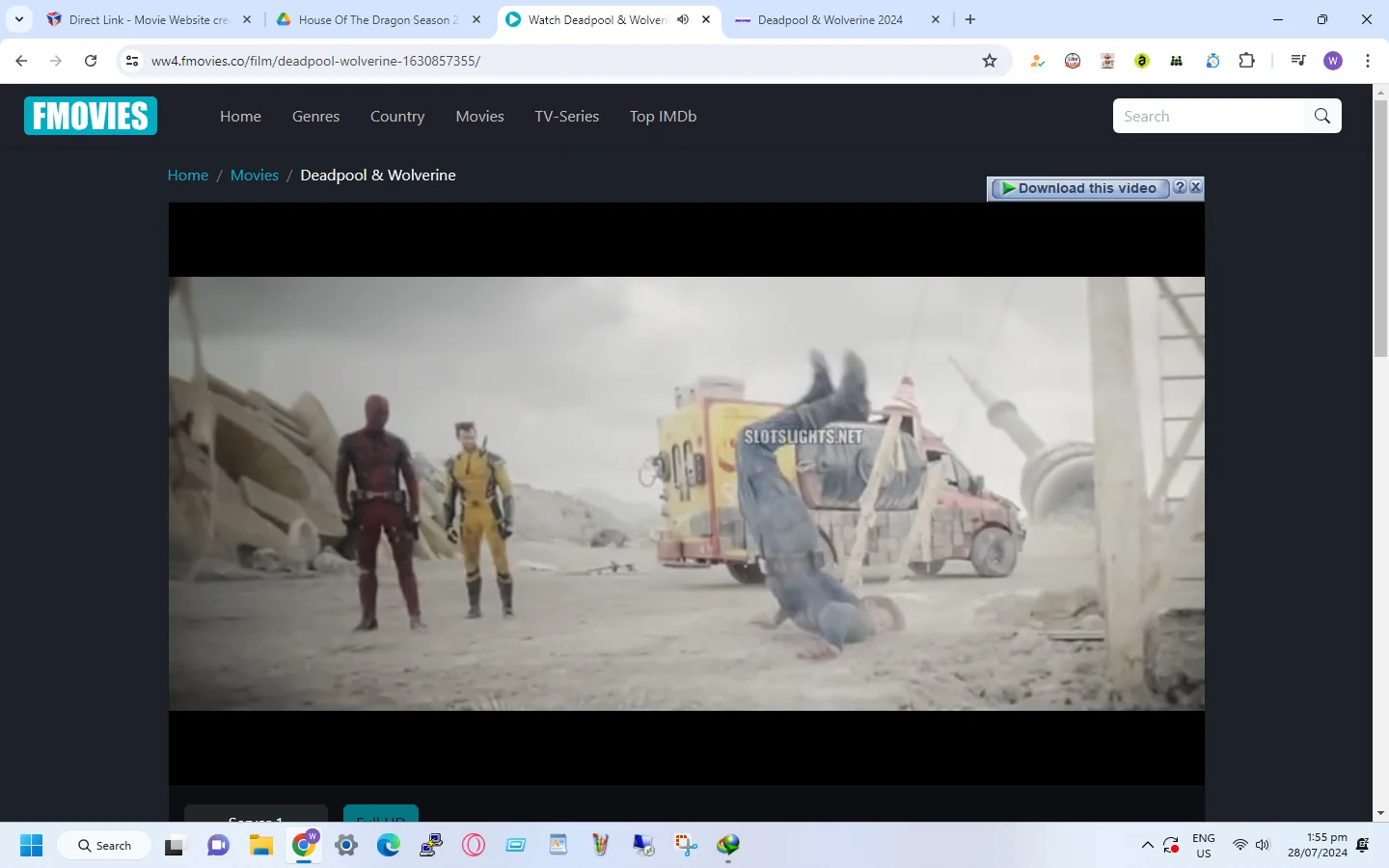Click the 'Download this video' button
This screenshot has height=868, width=1389.
pyautogui.click(x=1080, y=188)
